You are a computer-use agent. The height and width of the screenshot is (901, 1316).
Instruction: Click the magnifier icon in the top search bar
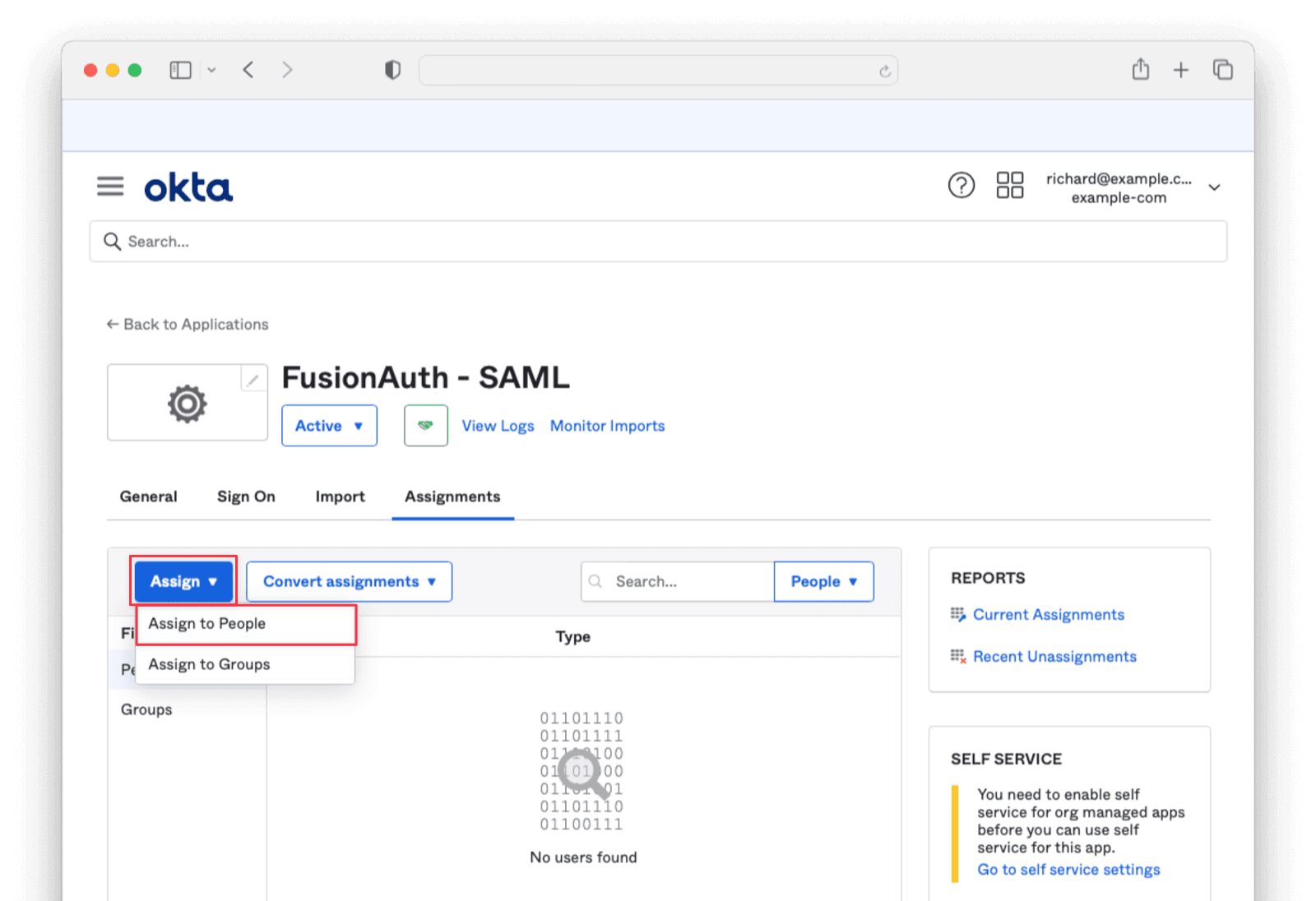click(x=112, y=241)
